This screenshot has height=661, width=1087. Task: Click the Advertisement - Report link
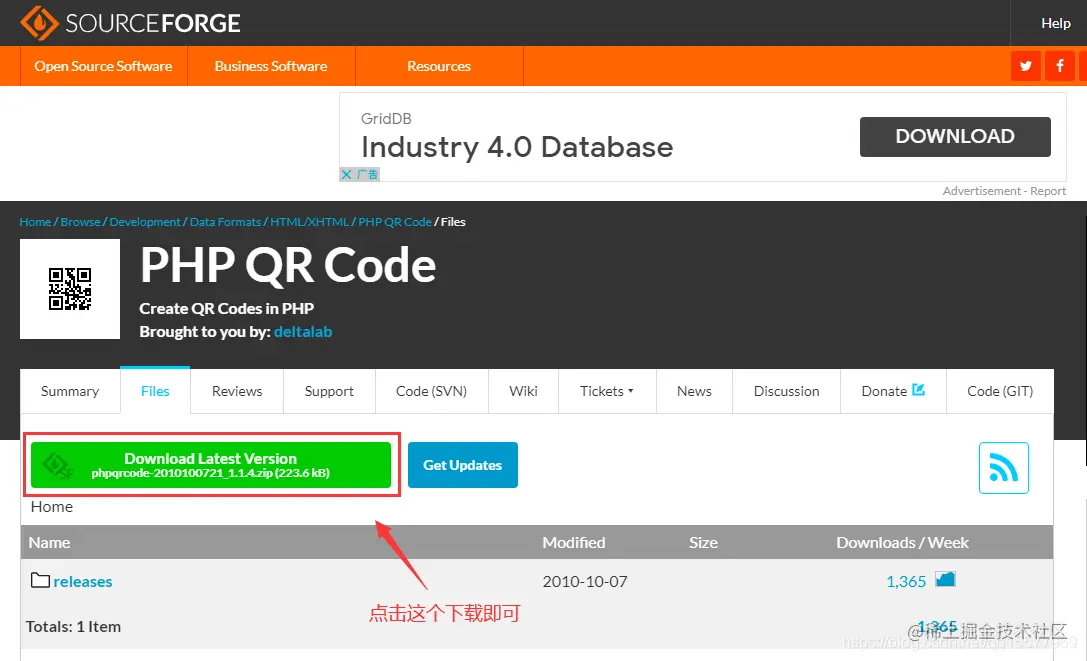[1004, 190]
